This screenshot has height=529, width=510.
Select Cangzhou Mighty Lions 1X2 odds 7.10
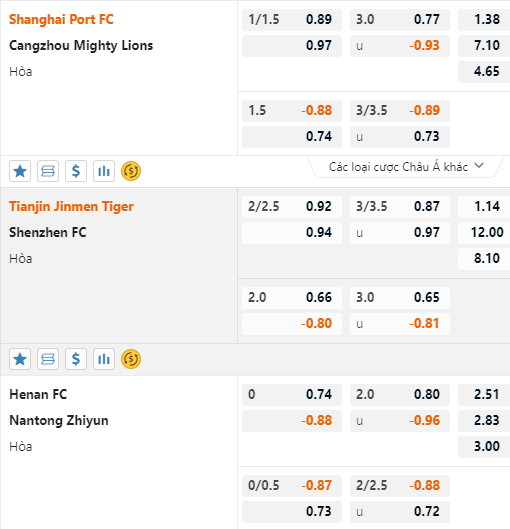pyautogui.click(x=484, y=46)
